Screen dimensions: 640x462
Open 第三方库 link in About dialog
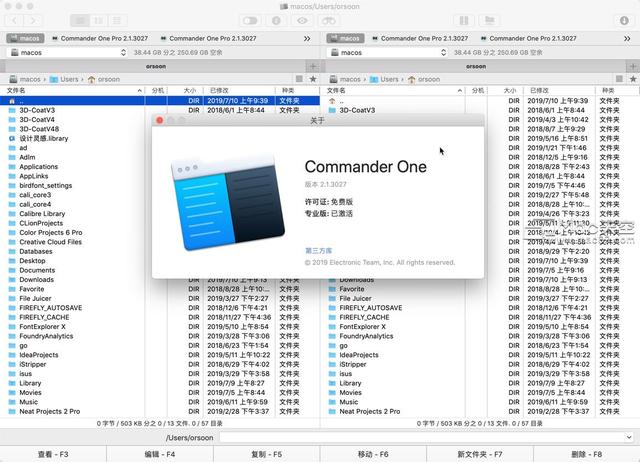(x=318, y=251)
